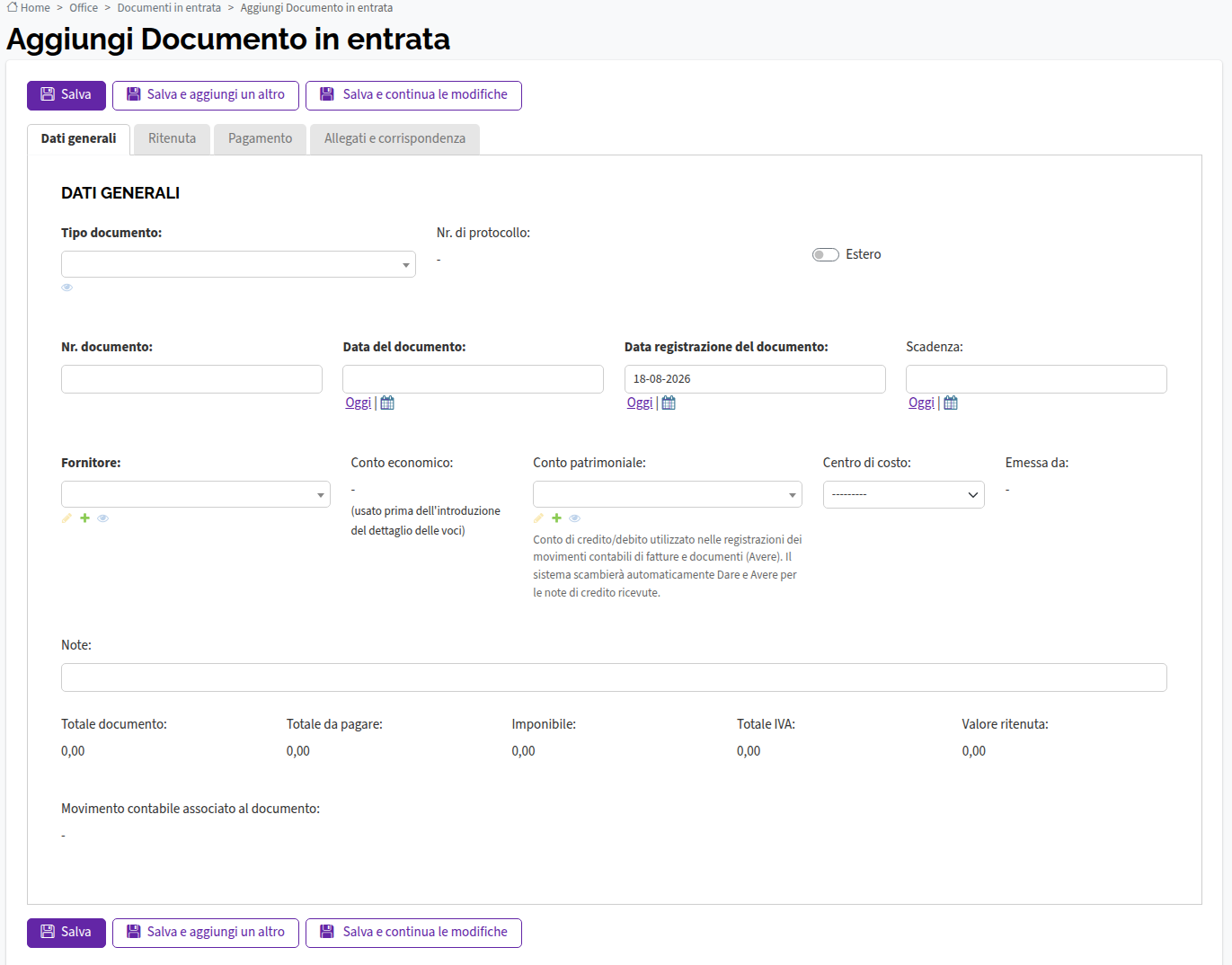Open calendar picker for Data del documento
The image size is (1232, 965).
point(387,403)
